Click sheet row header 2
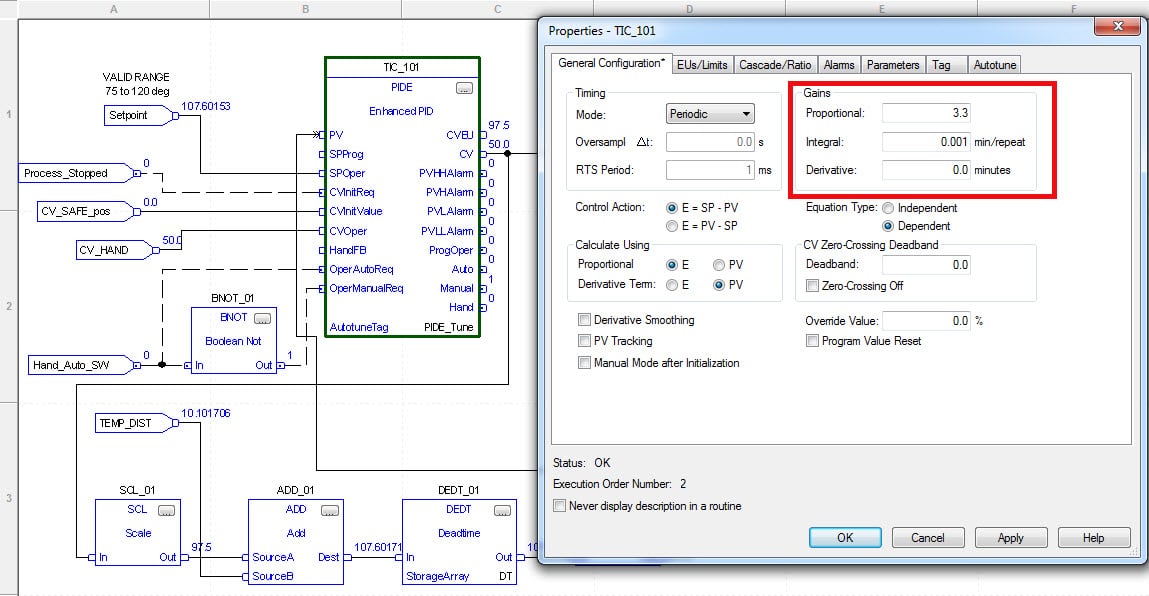 click(x=9, y=306)
